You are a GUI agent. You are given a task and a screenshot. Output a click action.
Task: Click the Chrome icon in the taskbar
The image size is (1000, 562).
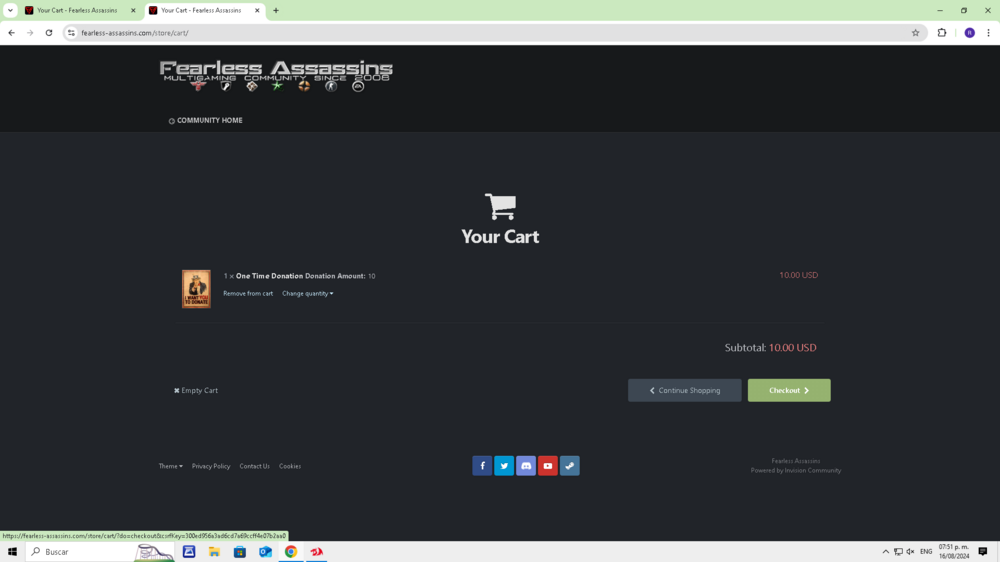pyautogui.click(x=291, y=551)
